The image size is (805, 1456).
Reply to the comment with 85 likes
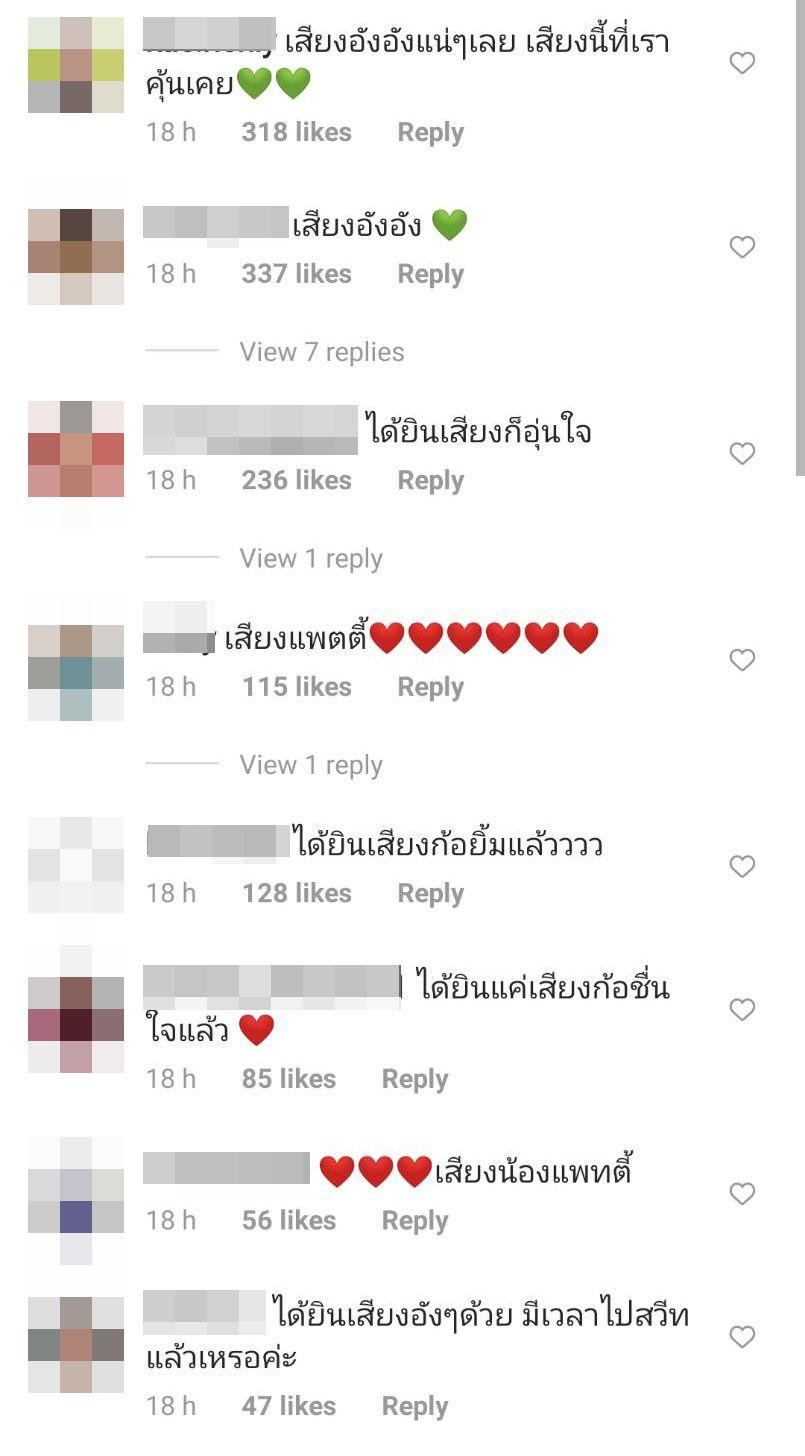pyautogui.click(x=414, y=1080)
